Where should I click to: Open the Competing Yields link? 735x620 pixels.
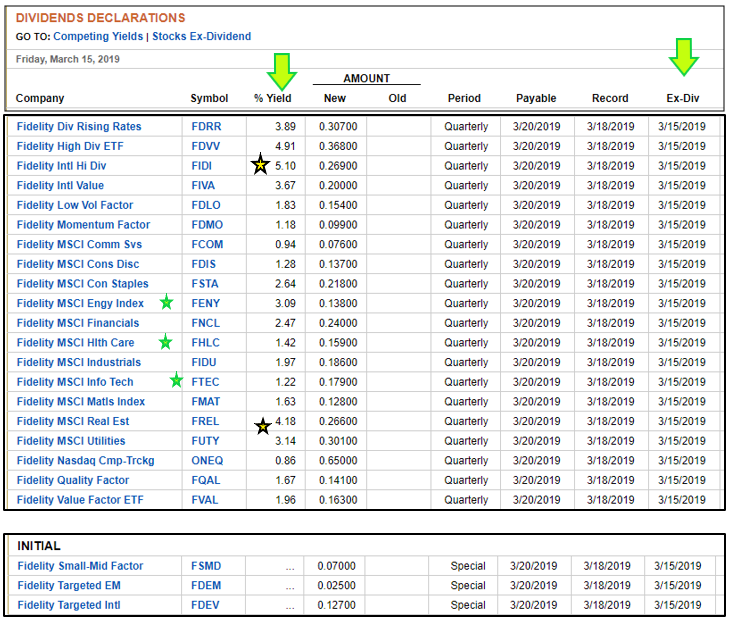tap(97, 37)
